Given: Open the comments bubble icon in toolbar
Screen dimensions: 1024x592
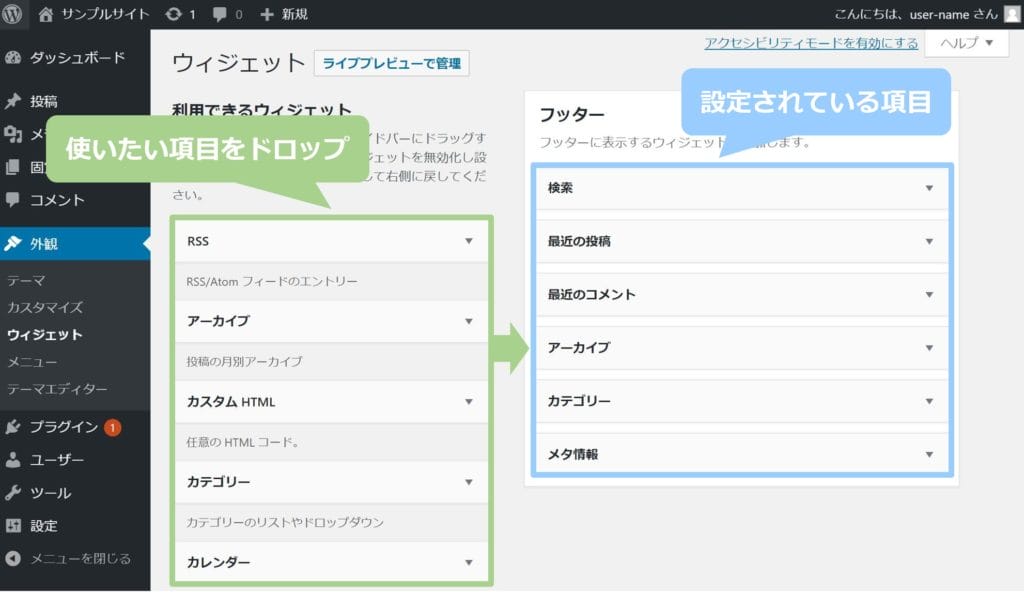Looking at the screenshot, I should click(219, 14).
